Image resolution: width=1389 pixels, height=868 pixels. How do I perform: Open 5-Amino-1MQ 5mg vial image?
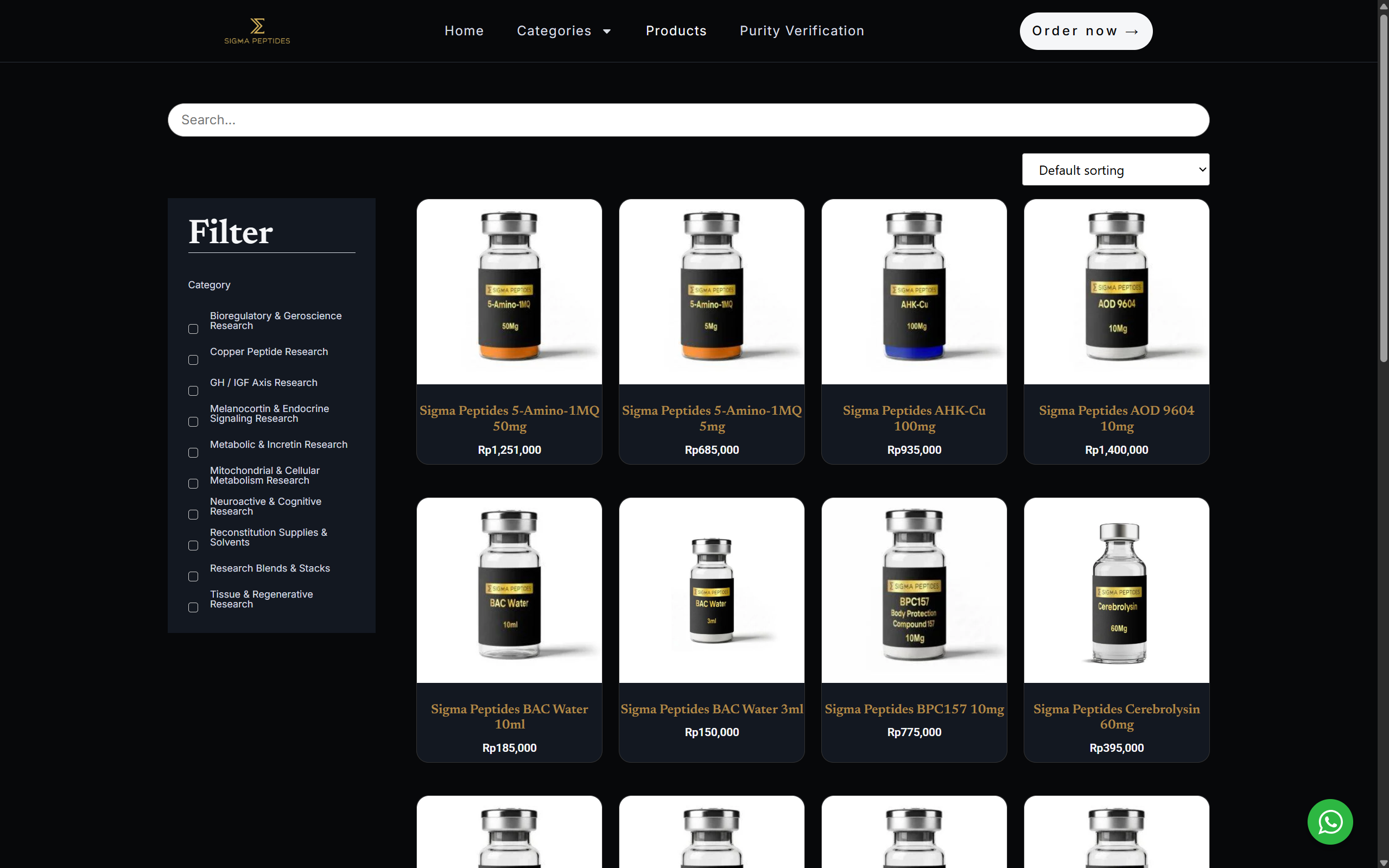tap(712, 292)
